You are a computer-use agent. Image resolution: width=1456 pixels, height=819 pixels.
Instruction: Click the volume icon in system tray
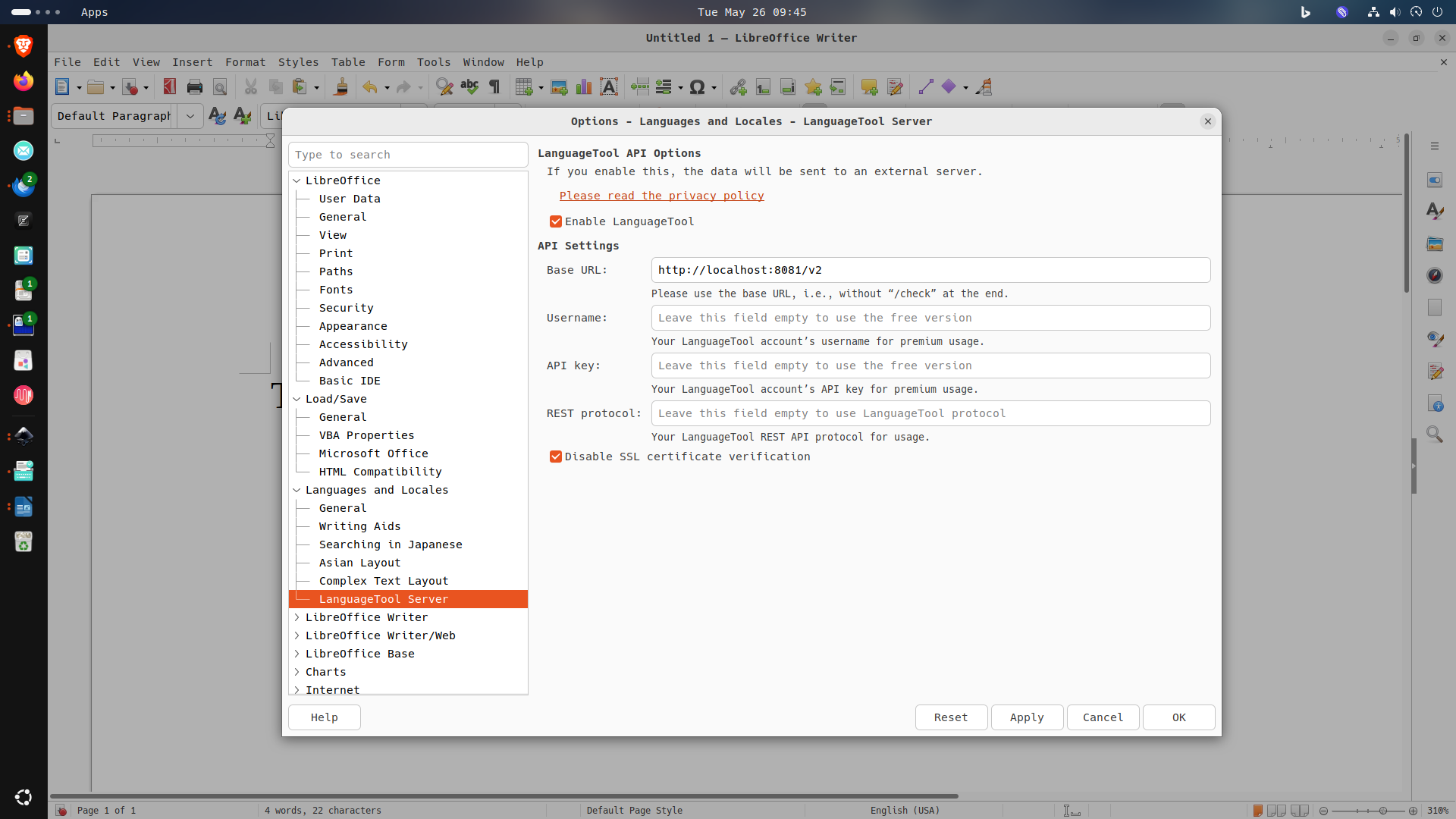pyautogui.click(x=1395, y=12)
